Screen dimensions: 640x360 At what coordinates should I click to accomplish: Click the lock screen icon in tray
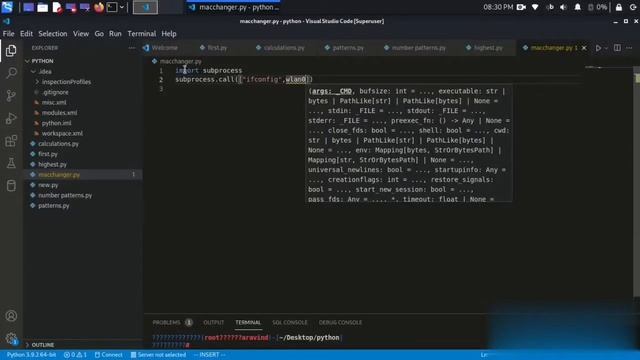point(619,7)
